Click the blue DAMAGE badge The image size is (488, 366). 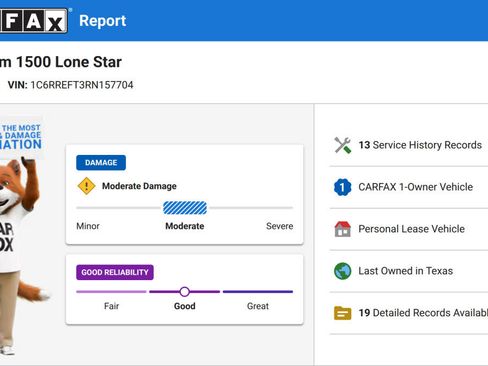(101, 163)
